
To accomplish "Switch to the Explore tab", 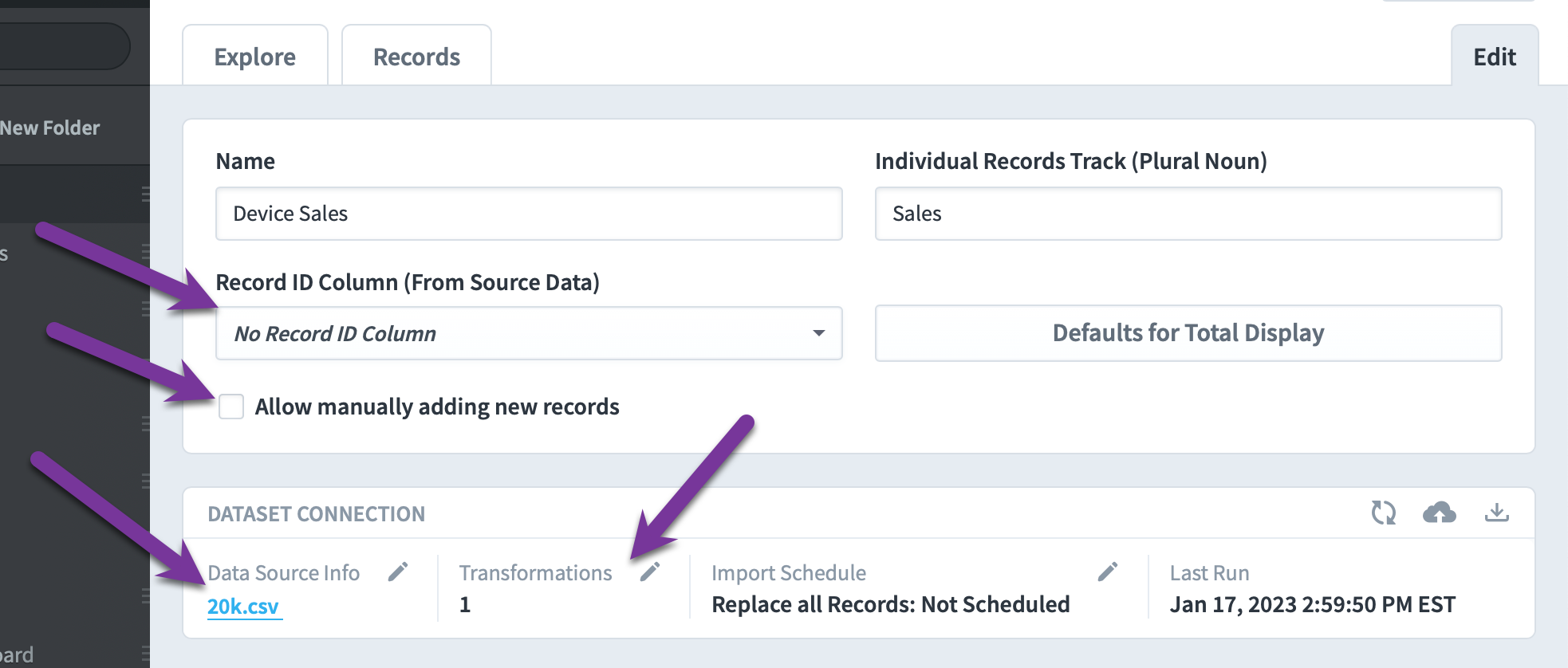I will pos(255,57).
